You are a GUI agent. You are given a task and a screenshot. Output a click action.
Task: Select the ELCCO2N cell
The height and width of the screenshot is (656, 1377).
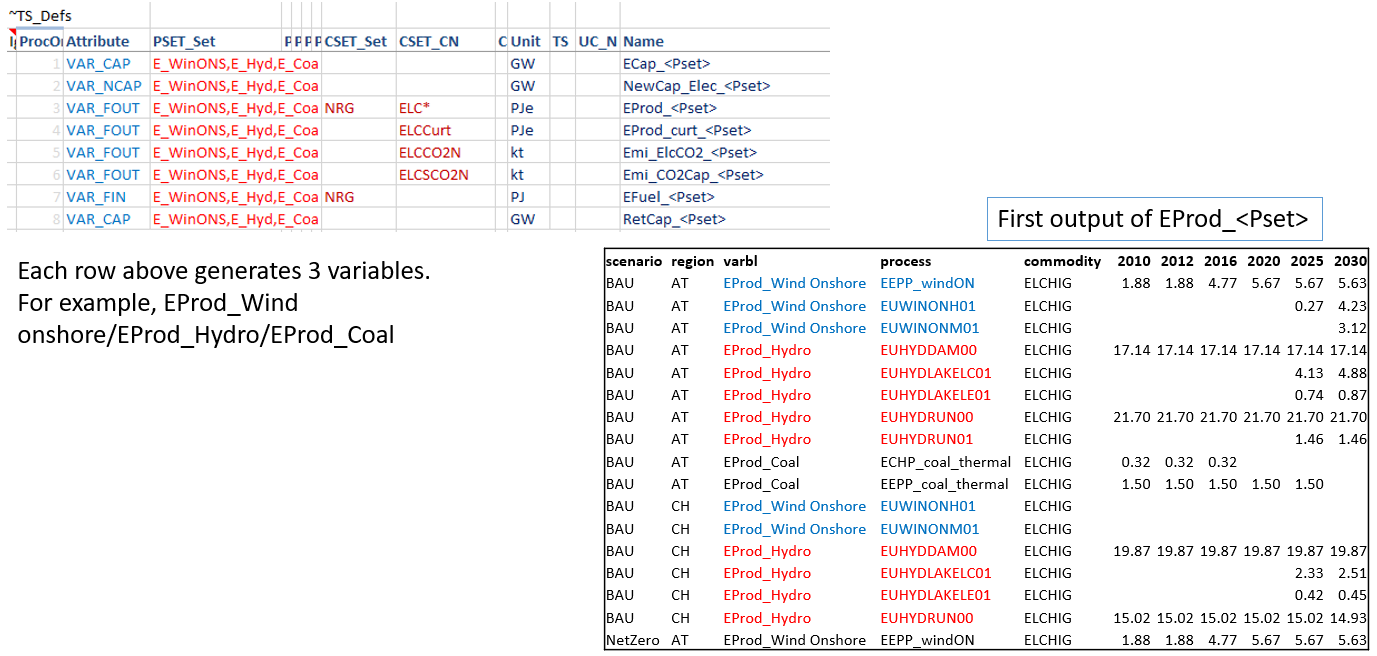(430, 152)
